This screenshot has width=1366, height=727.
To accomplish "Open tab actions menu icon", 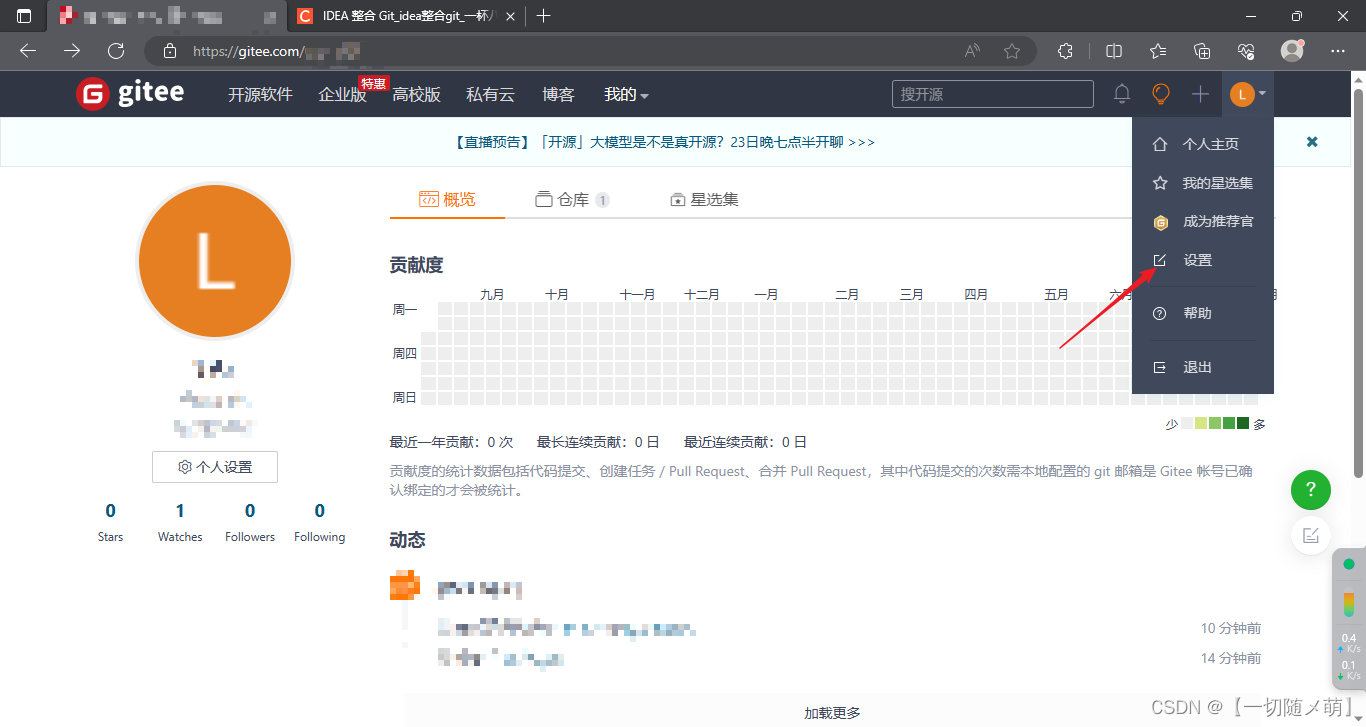I will 24,16.
